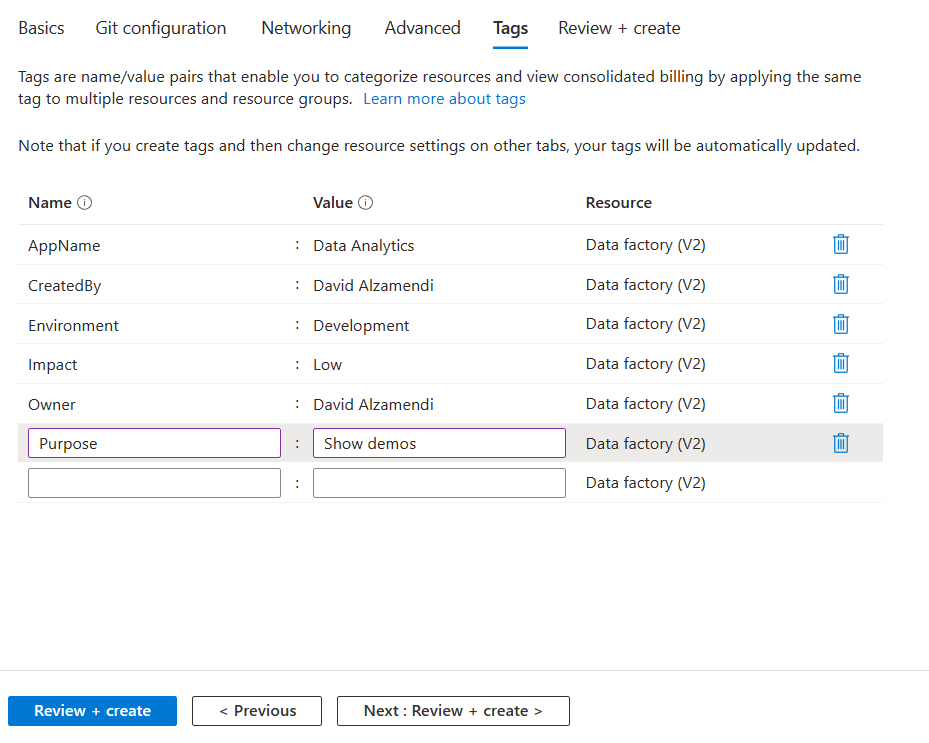Delete the Environment tag row

[841, 324]
